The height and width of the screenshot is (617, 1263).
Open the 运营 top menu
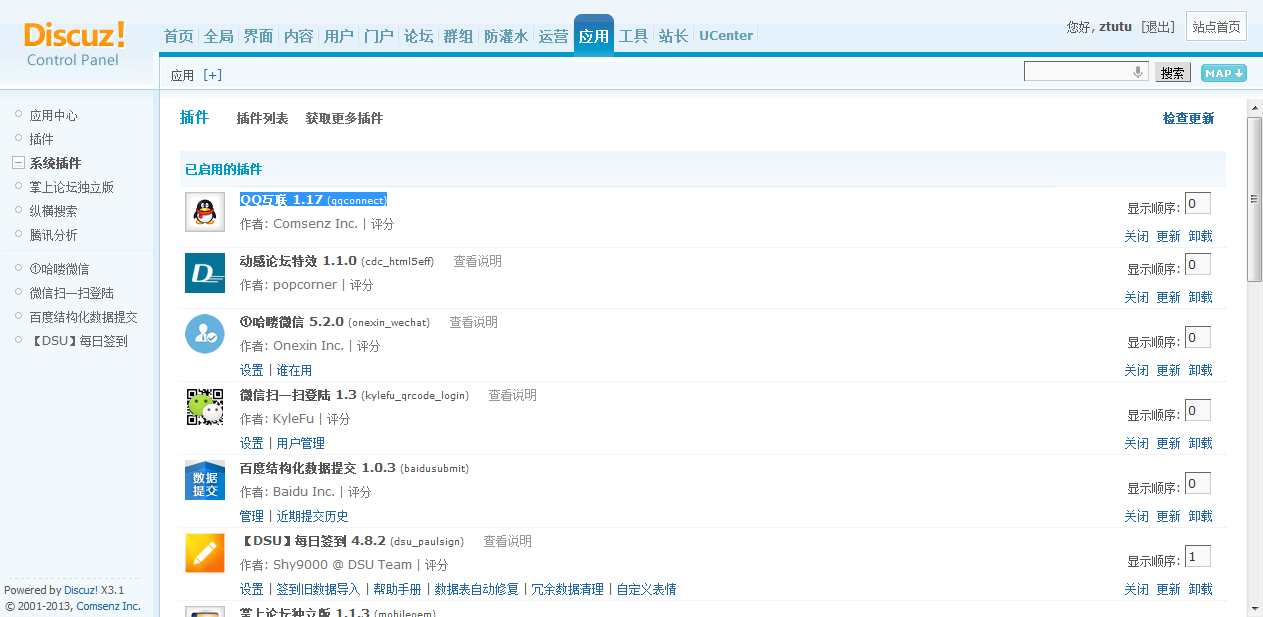click(553, 36)
